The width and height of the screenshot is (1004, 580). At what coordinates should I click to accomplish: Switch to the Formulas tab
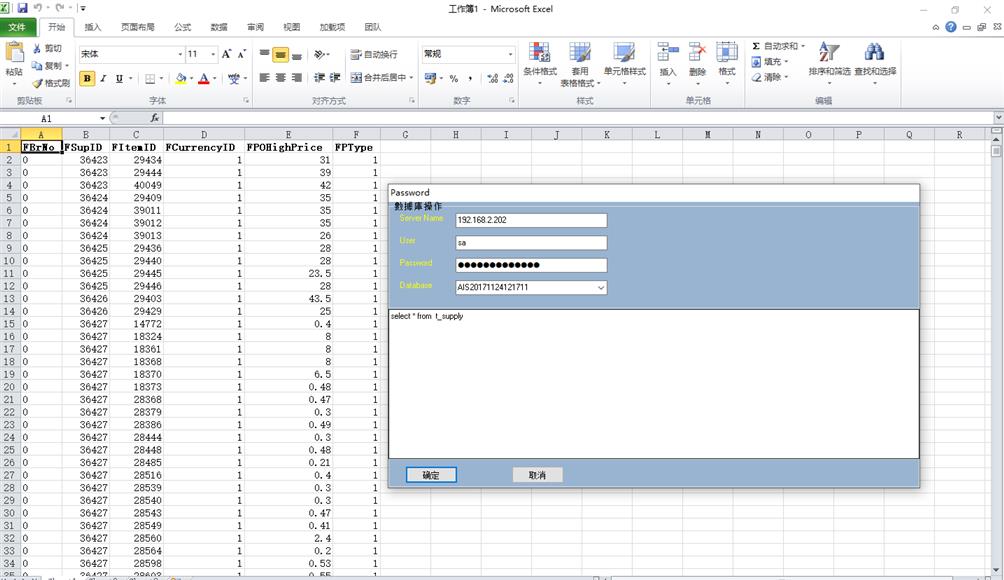182,27
